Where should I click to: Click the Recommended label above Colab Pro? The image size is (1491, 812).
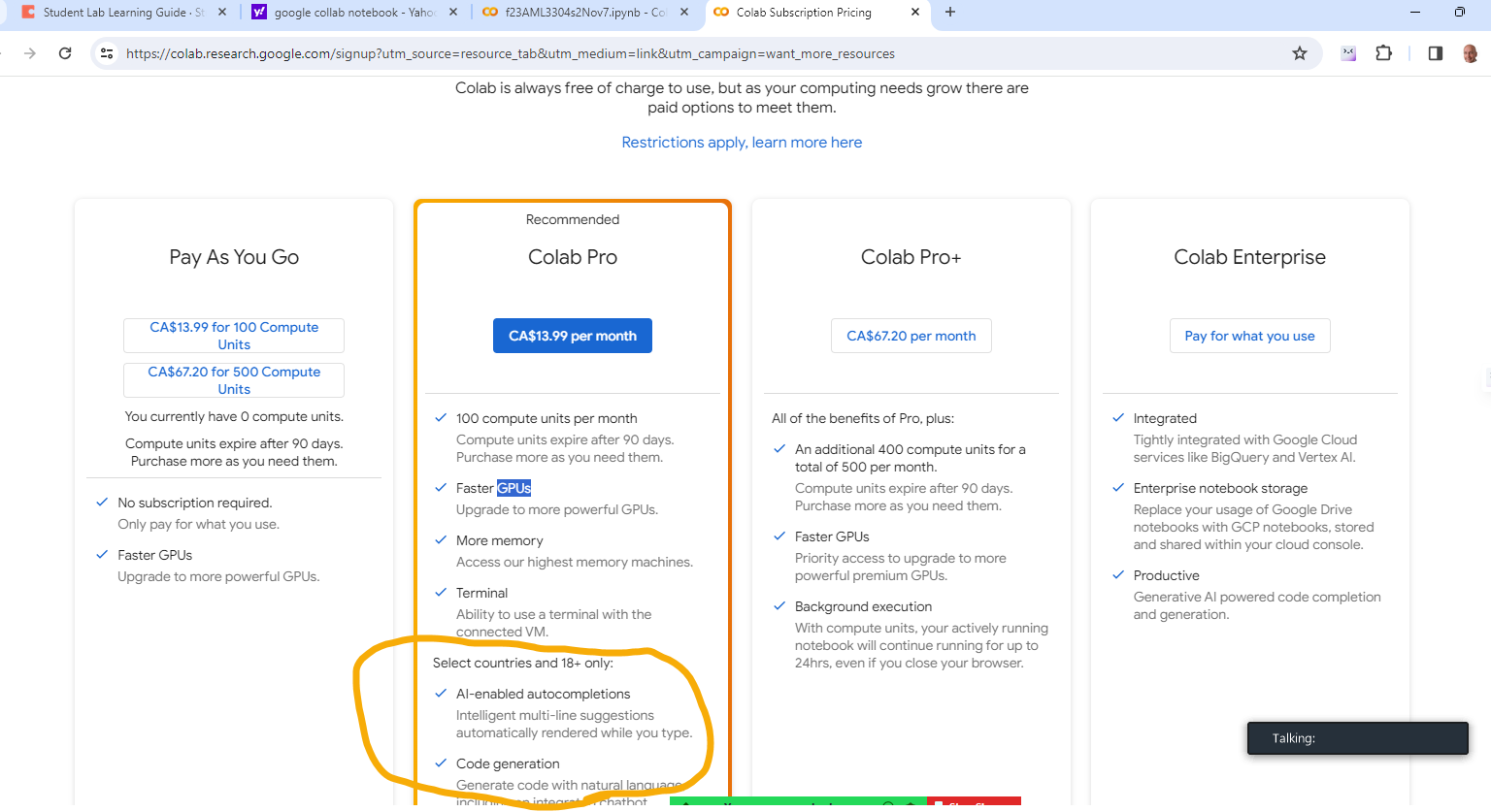coord(573,219)
